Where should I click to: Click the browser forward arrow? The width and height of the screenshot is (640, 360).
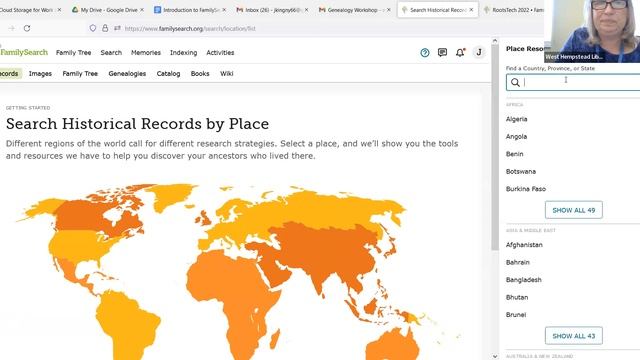11,28
